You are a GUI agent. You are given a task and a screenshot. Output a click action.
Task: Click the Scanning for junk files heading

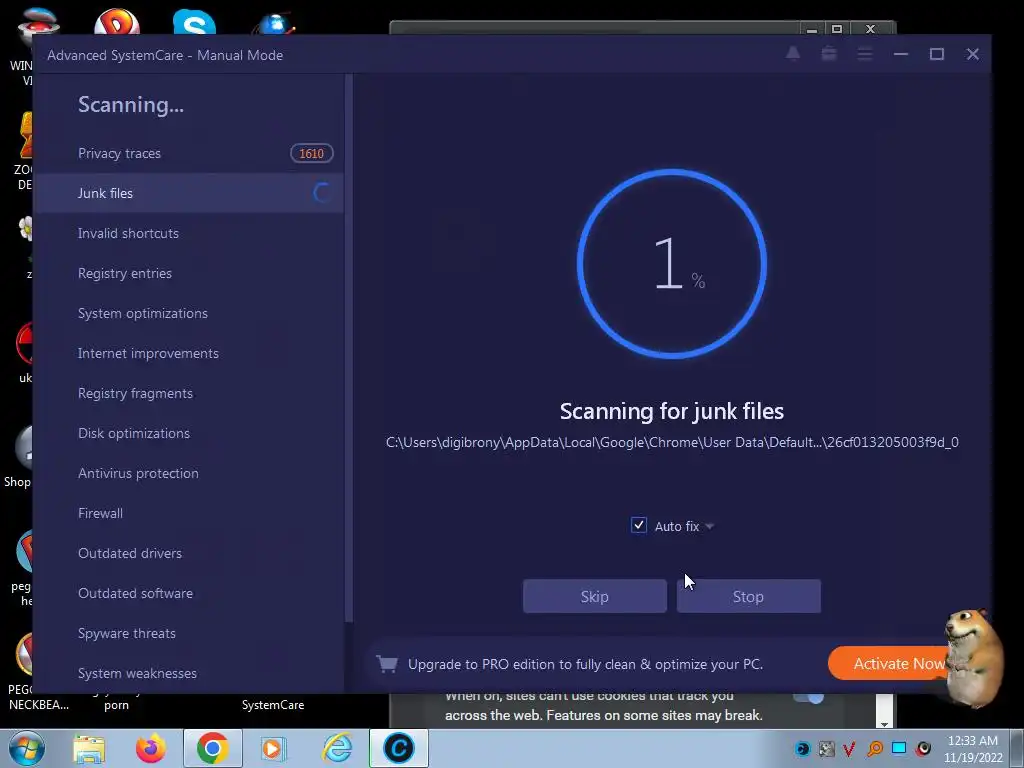pyautogui.click(x=672, y=411)
